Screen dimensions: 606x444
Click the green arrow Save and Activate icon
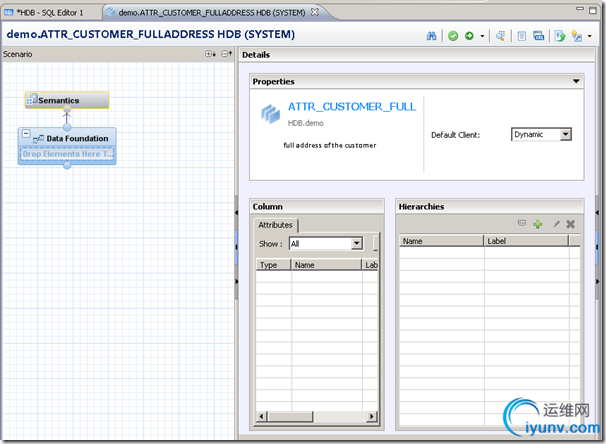[x=469, y=36]
